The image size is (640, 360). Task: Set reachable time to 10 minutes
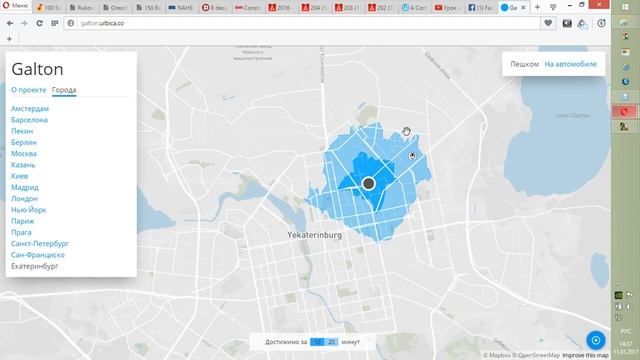(x=318, y=342)
